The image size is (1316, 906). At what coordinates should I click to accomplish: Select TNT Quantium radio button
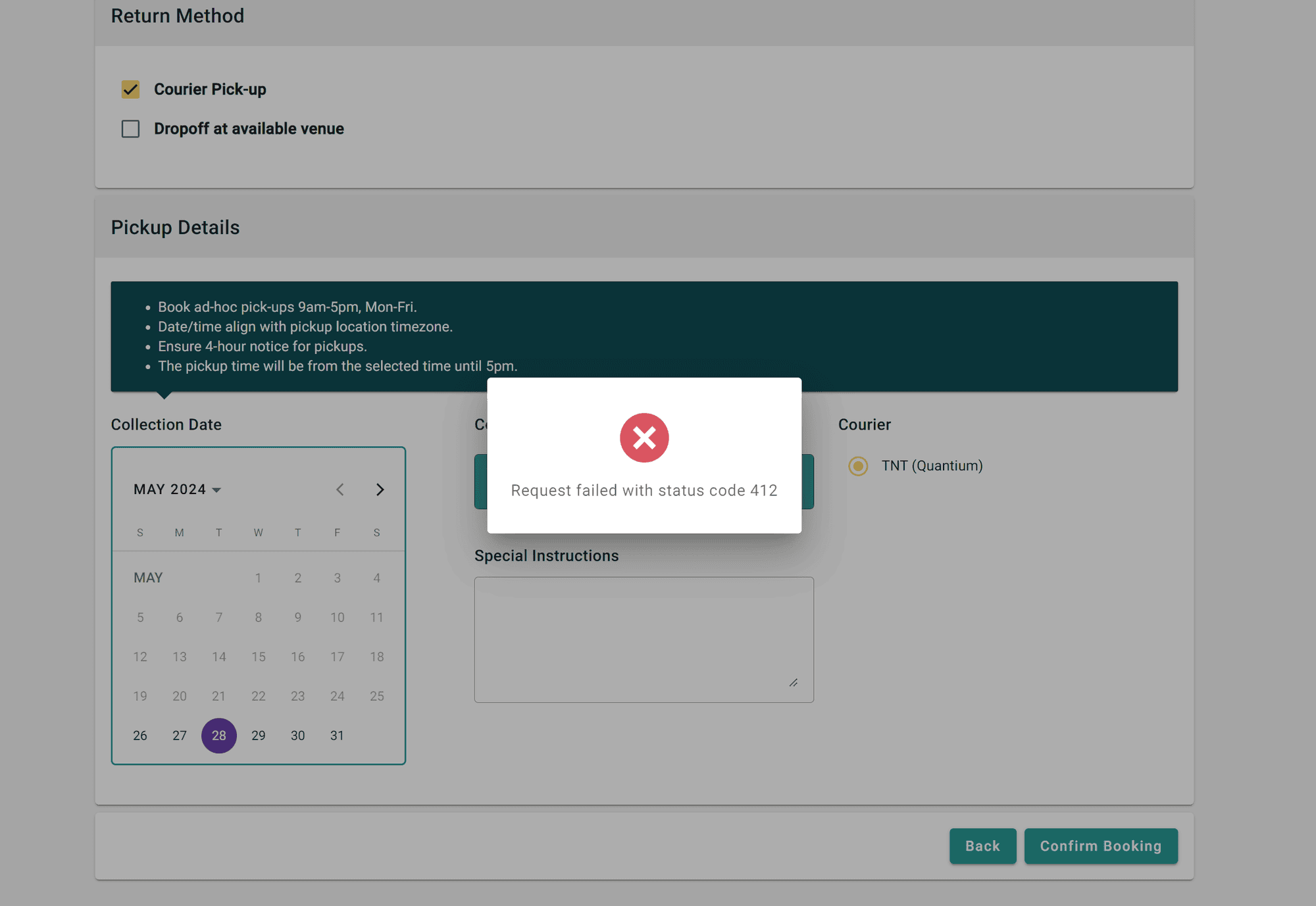click(858, 465)
